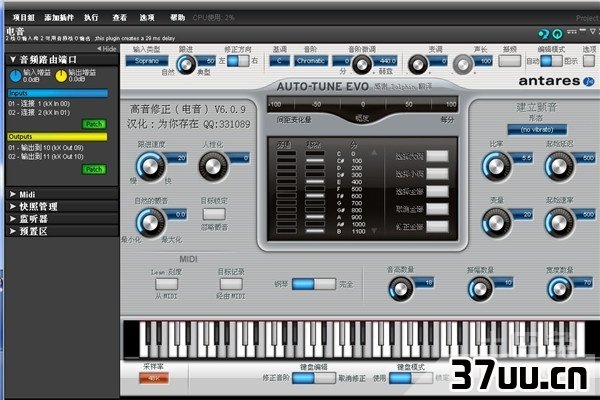Open the 项目组 menu
This screenshot has height=400, width=600.
click(23, 18)
